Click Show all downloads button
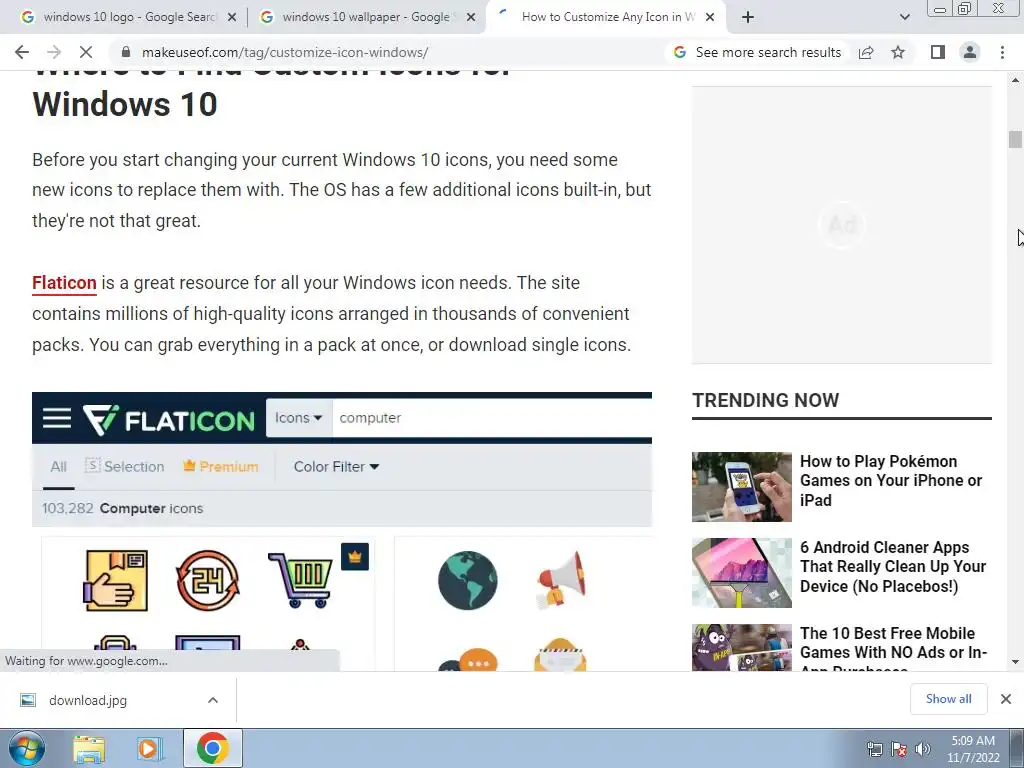Screen dimensions: 1024x768 click(x=948, y=699)
